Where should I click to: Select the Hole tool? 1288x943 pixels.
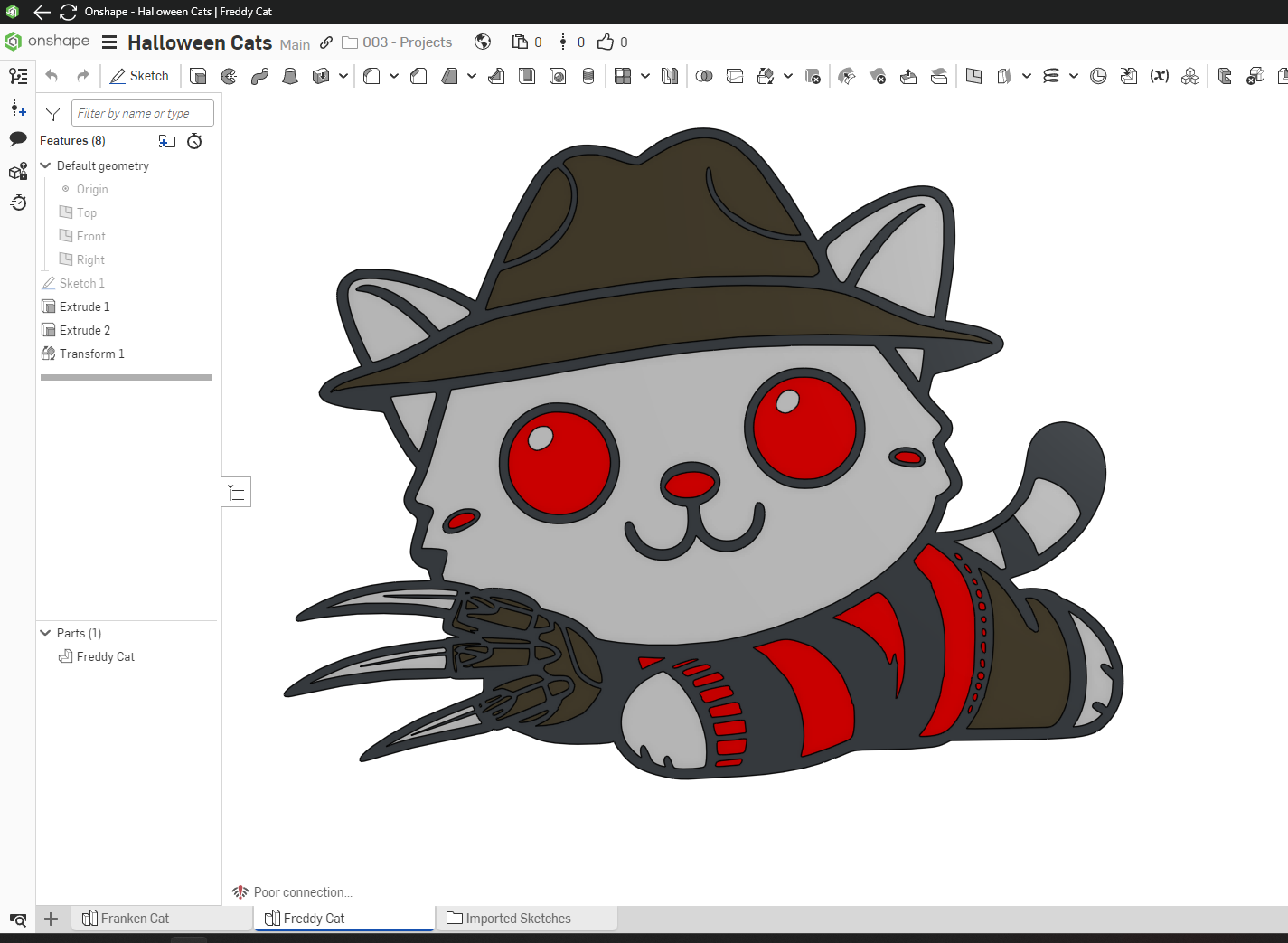[x=558, y=76]
